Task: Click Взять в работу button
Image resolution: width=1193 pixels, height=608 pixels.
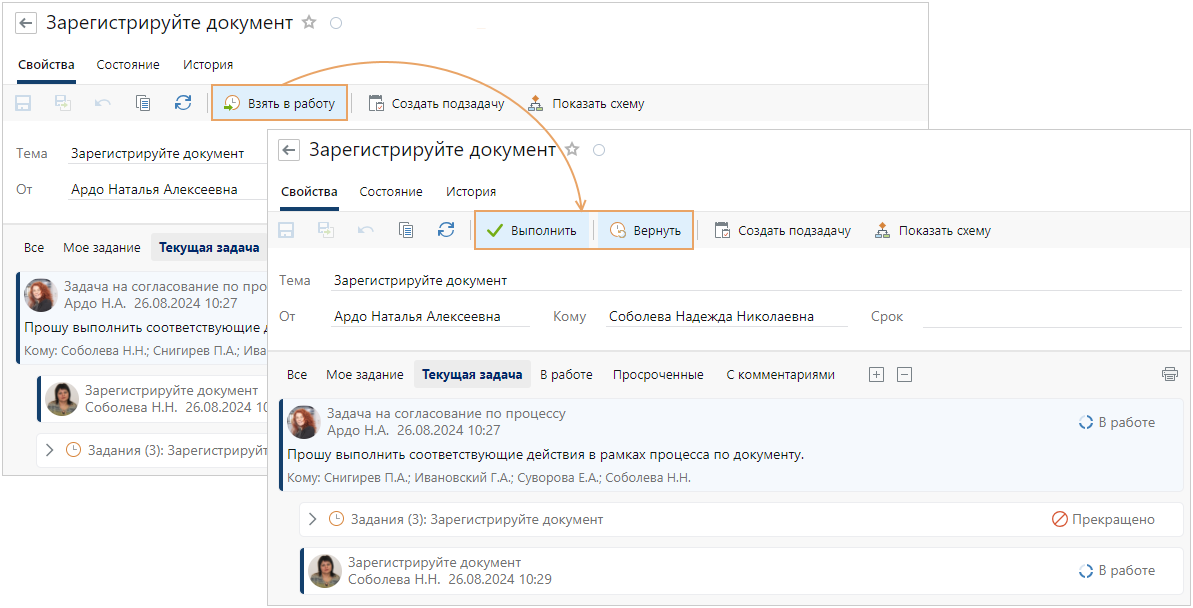Action: click(x=279, y=103)
